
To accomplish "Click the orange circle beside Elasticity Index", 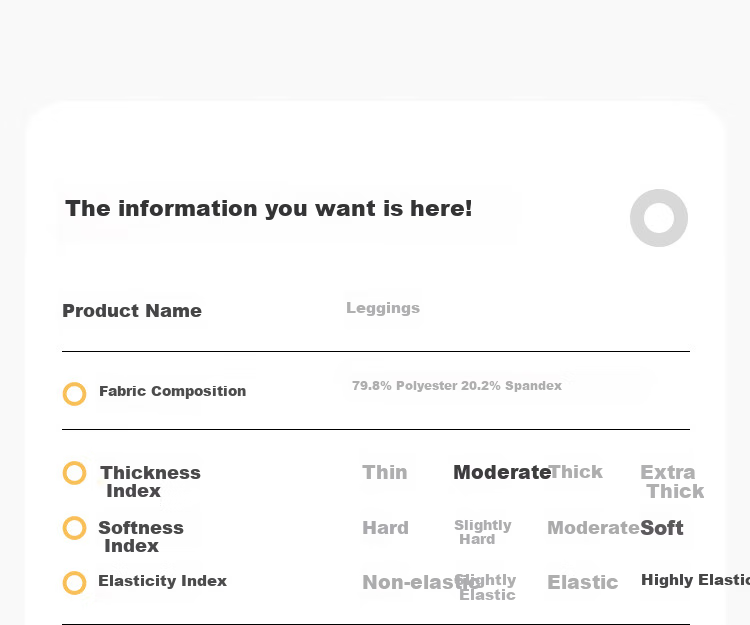I will click(75, 583).
